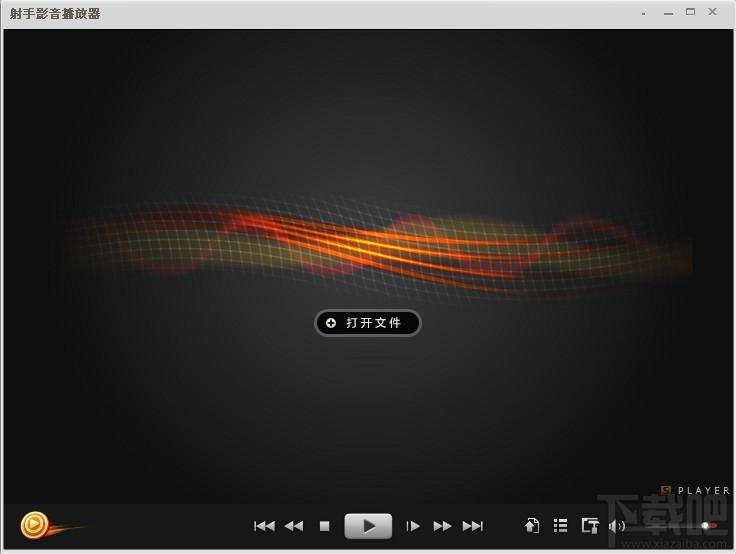This screenshot has height=554, width=736.
Task: Show the playlist panel
Action: pos(560,526)
